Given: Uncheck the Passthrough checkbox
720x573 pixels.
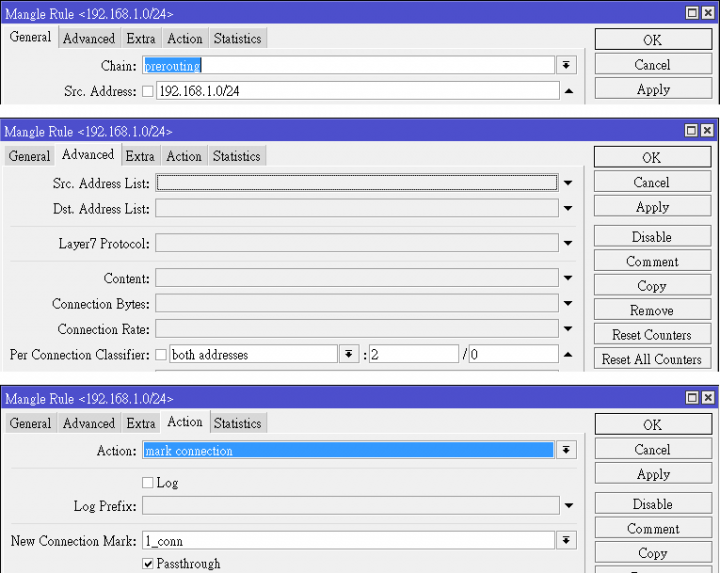Looking at the screenshot, I should pos(147,563).
